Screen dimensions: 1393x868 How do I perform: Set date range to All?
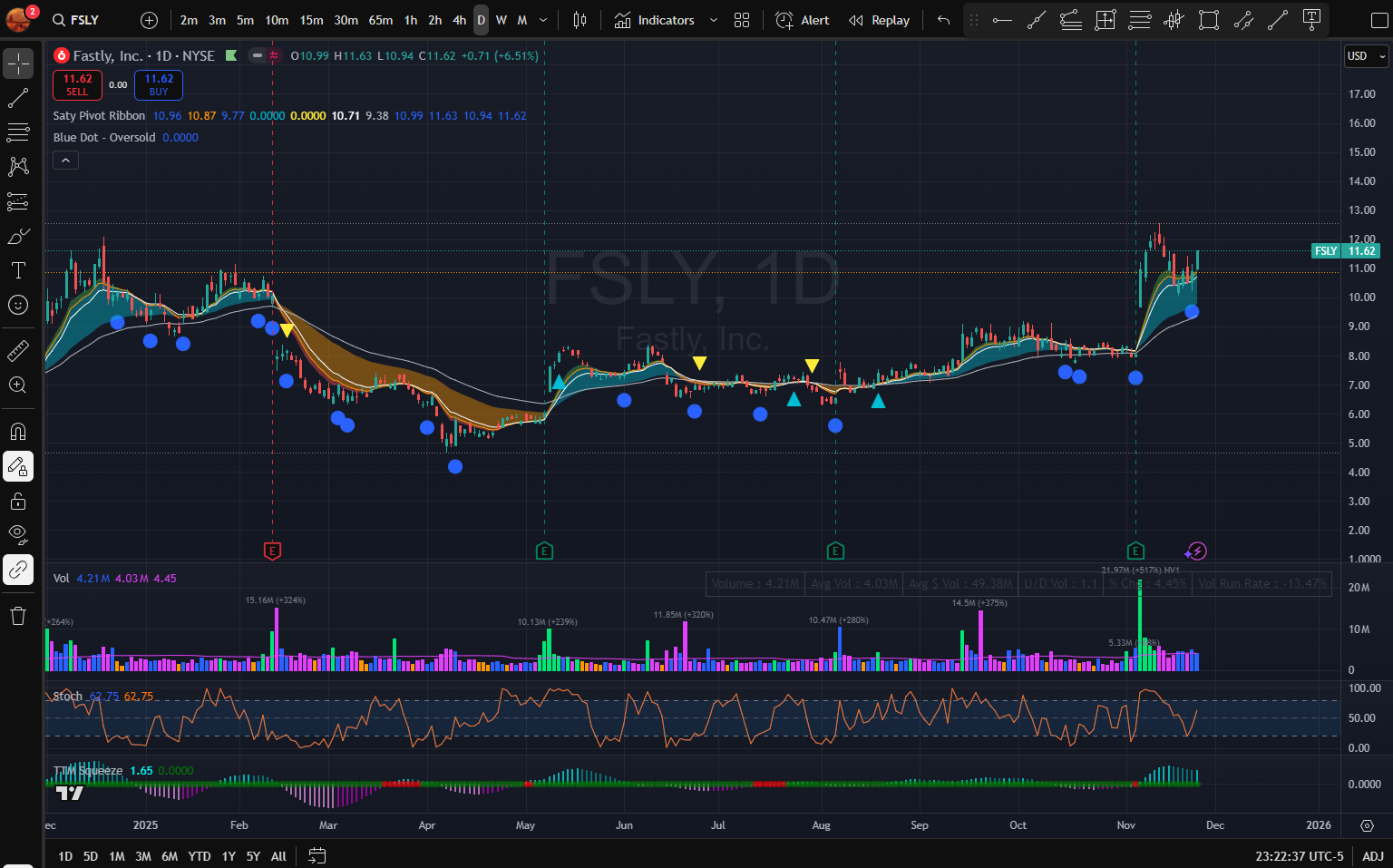point(278,856)
